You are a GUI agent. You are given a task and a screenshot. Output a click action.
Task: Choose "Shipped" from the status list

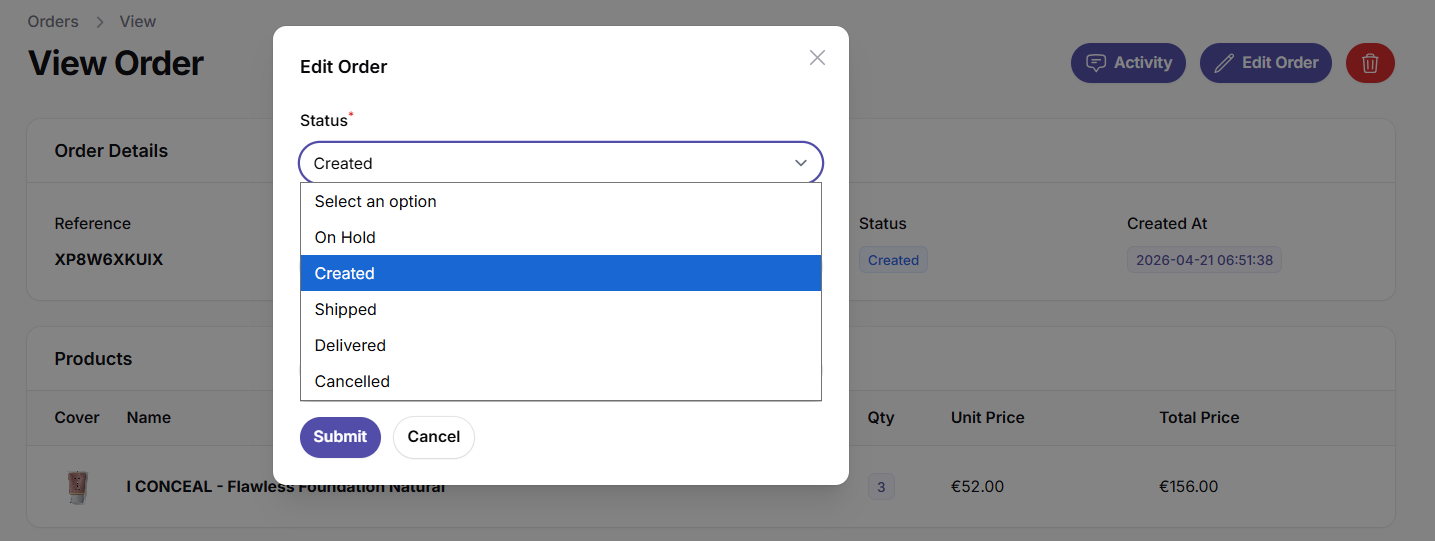(561, 309)
